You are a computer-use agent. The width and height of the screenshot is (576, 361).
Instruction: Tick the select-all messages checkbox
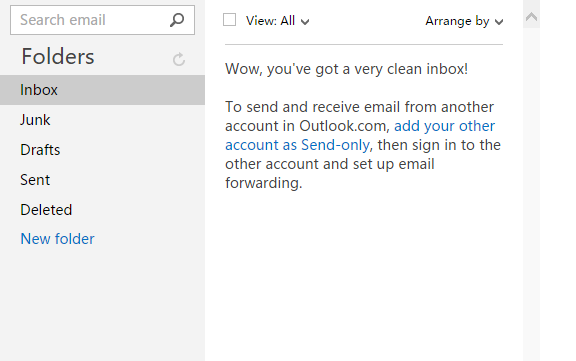[230, 20]
